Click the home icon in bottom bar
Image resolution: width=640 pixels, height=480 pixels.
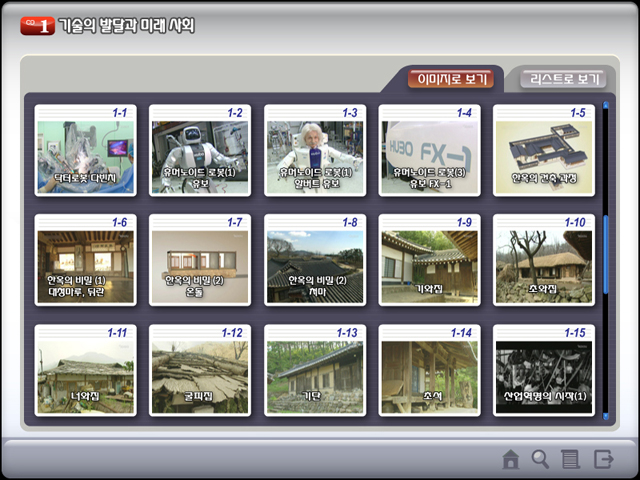click(511, 459)
